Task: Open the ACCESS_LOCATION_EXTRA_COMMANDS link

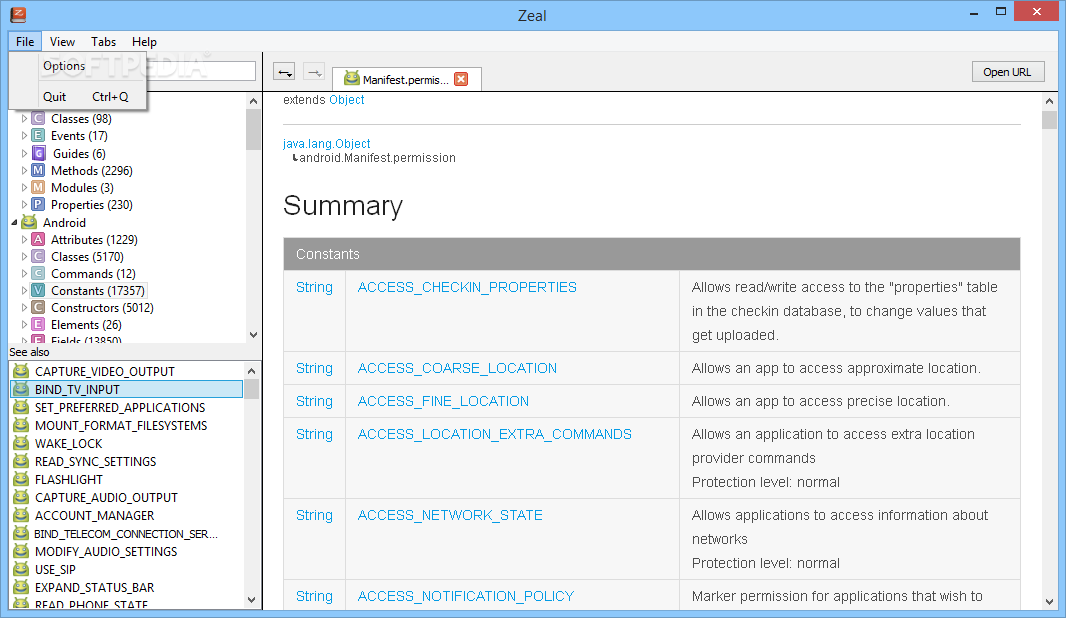Action: pyautogui.click(x=494, y=434)
